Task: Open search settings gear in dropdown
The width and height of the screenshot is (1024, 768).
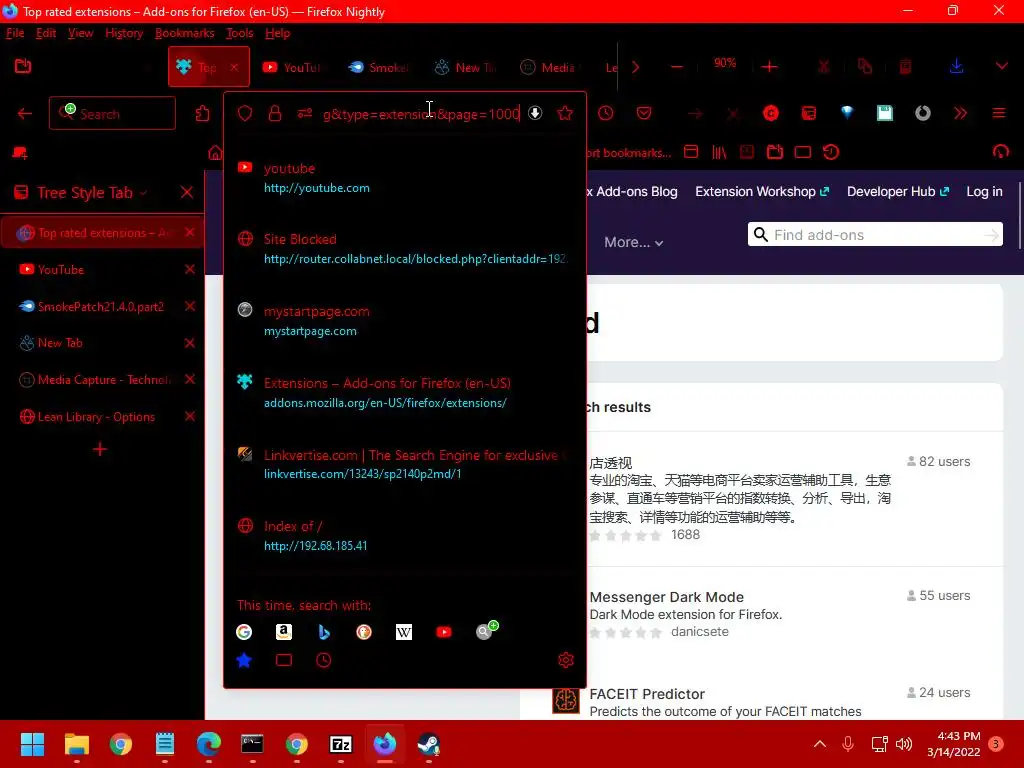Action: pyautogui.click(x=566, y=660)
